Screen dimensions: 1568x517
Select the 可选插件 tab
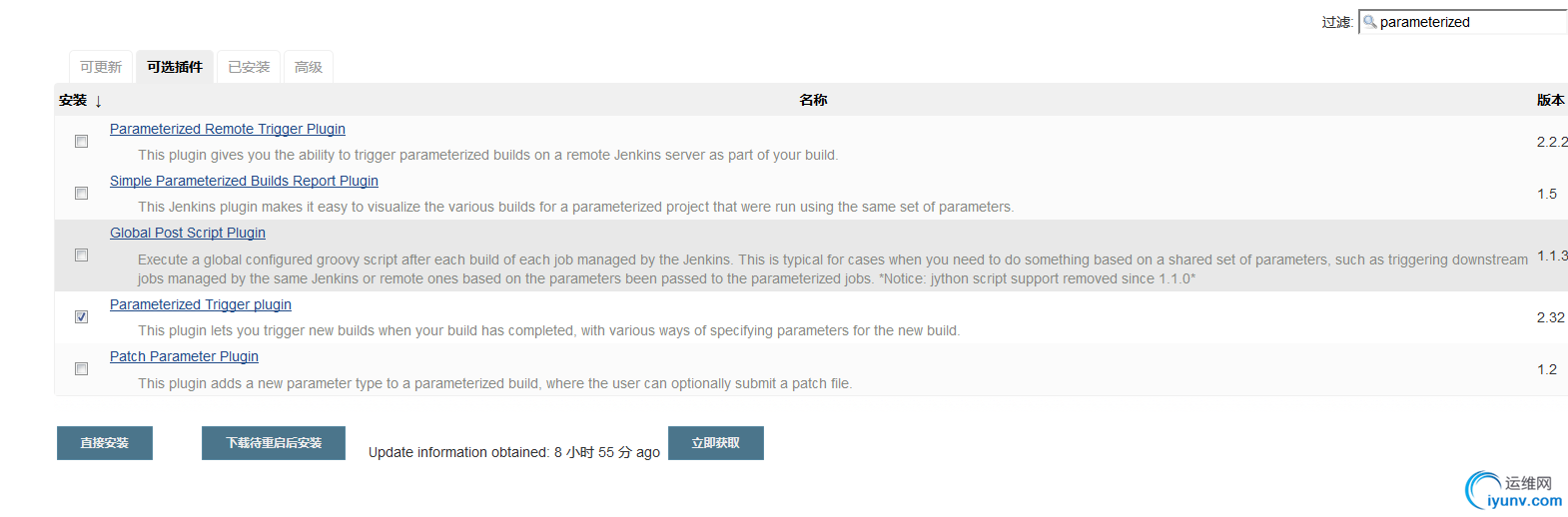click(x=175, y=67)
